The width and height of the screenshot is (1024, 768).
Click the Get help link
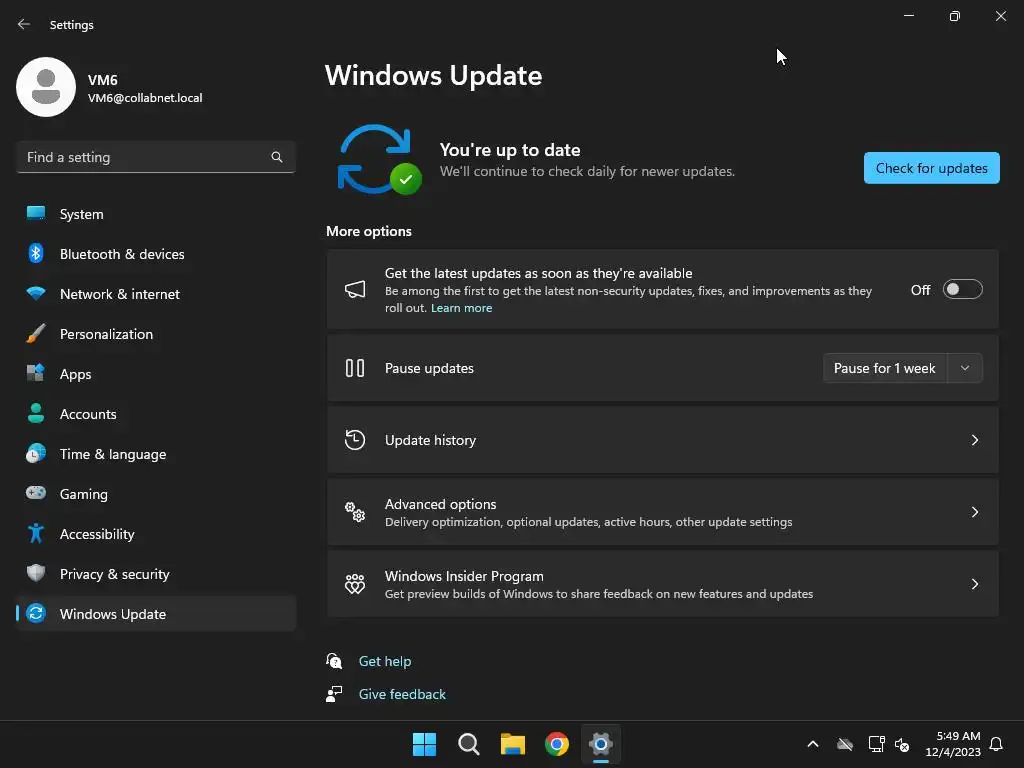(385, 661)
